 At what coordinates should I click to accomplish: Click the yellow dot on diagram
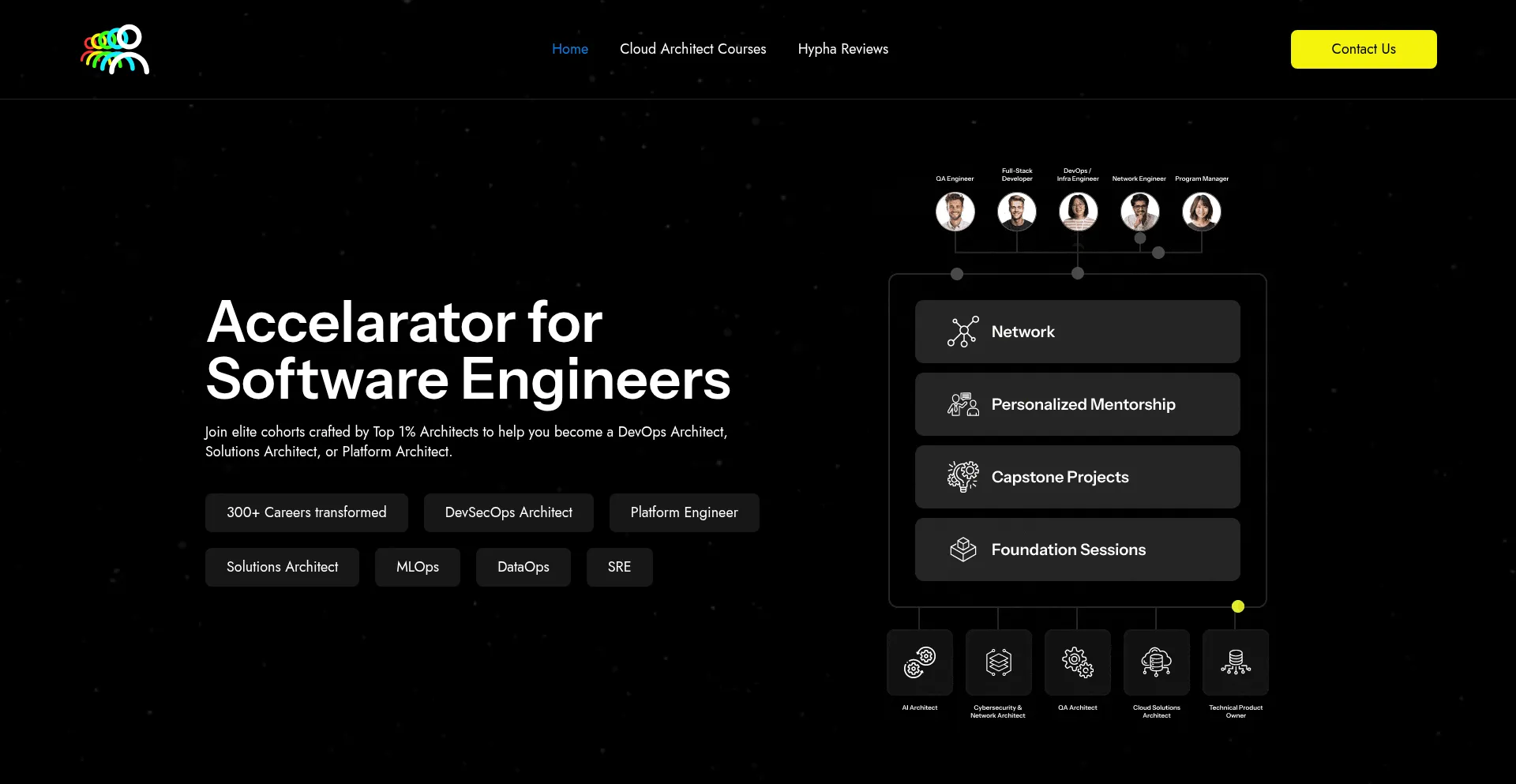tap(1237, 606)
